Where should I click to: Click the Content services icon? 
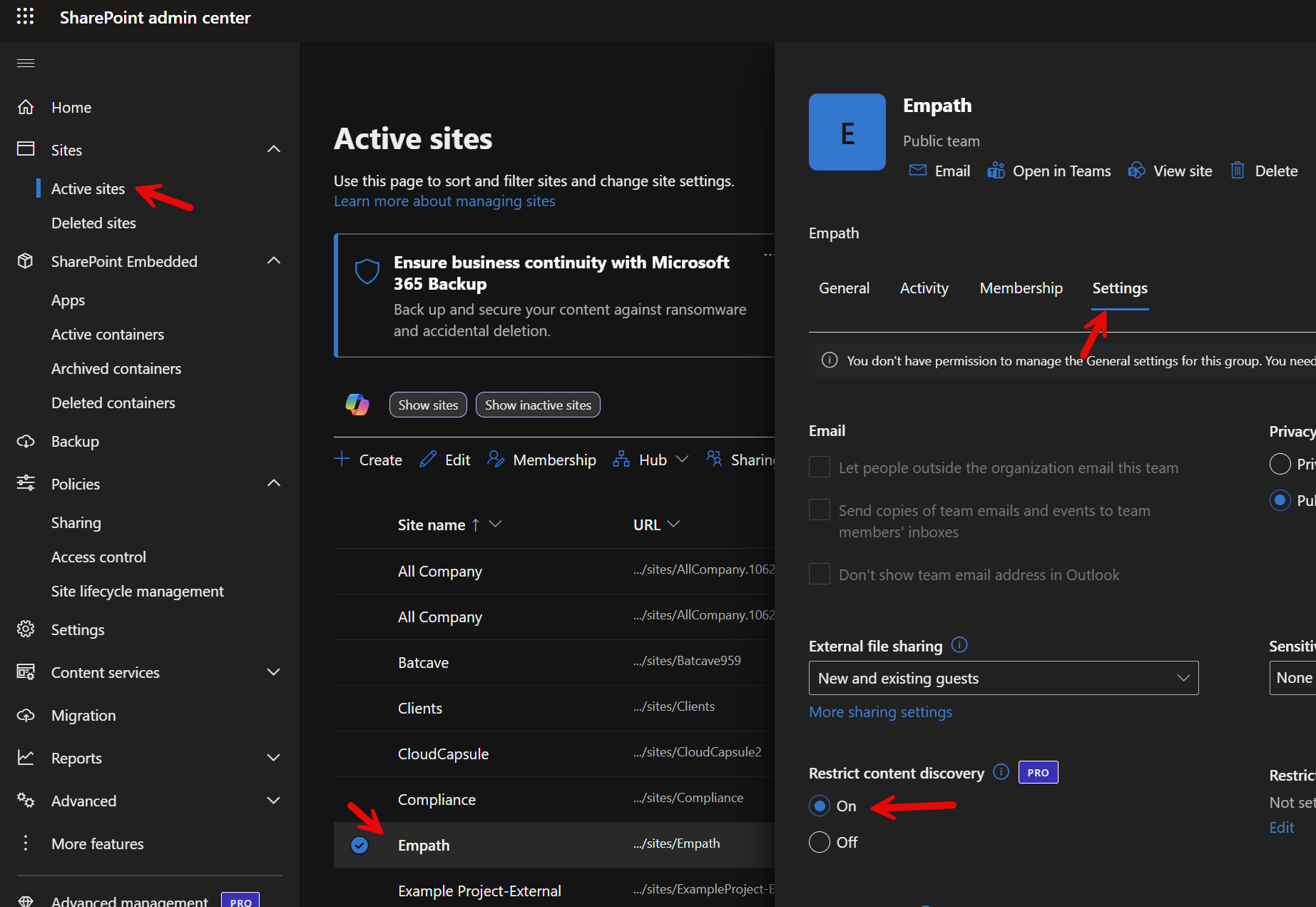pyautogui.click(x=26, y=672)
